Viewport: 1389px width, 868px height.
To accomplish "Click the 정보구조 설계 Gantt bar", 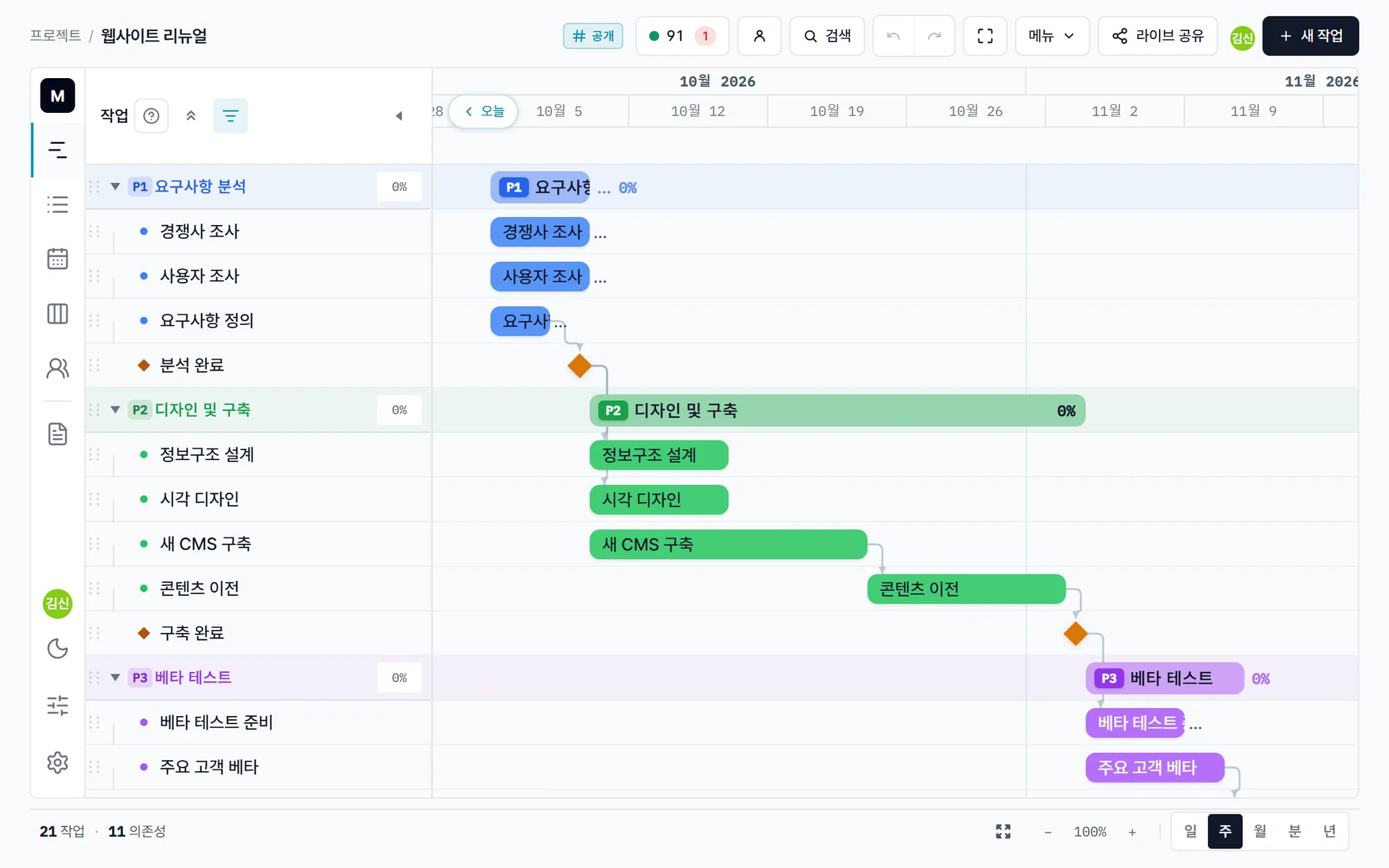I will tap(658, 455).
